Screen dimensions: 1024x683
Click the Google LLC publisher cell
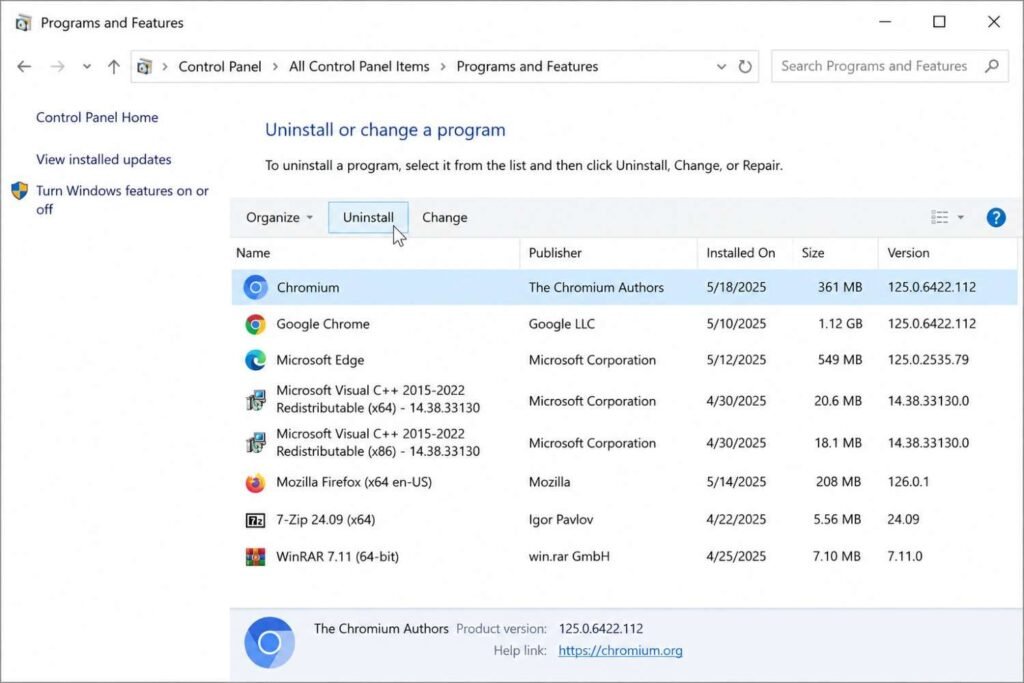click(x=562, y=324)
